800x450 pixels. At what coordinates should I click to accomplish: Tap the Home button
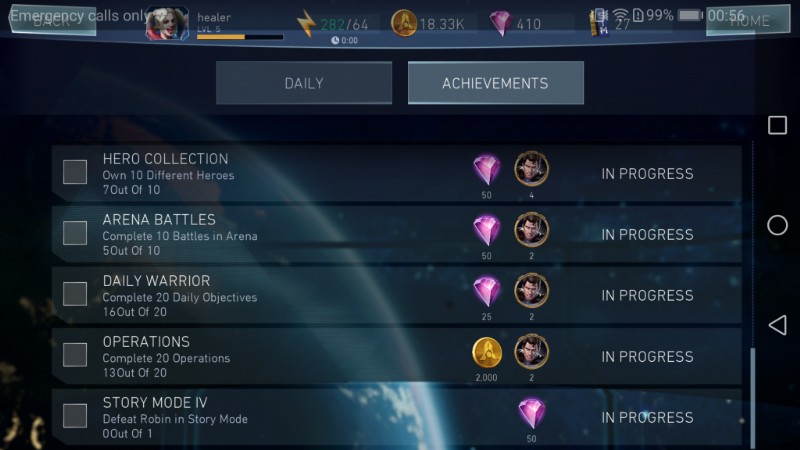click(748, 20)
